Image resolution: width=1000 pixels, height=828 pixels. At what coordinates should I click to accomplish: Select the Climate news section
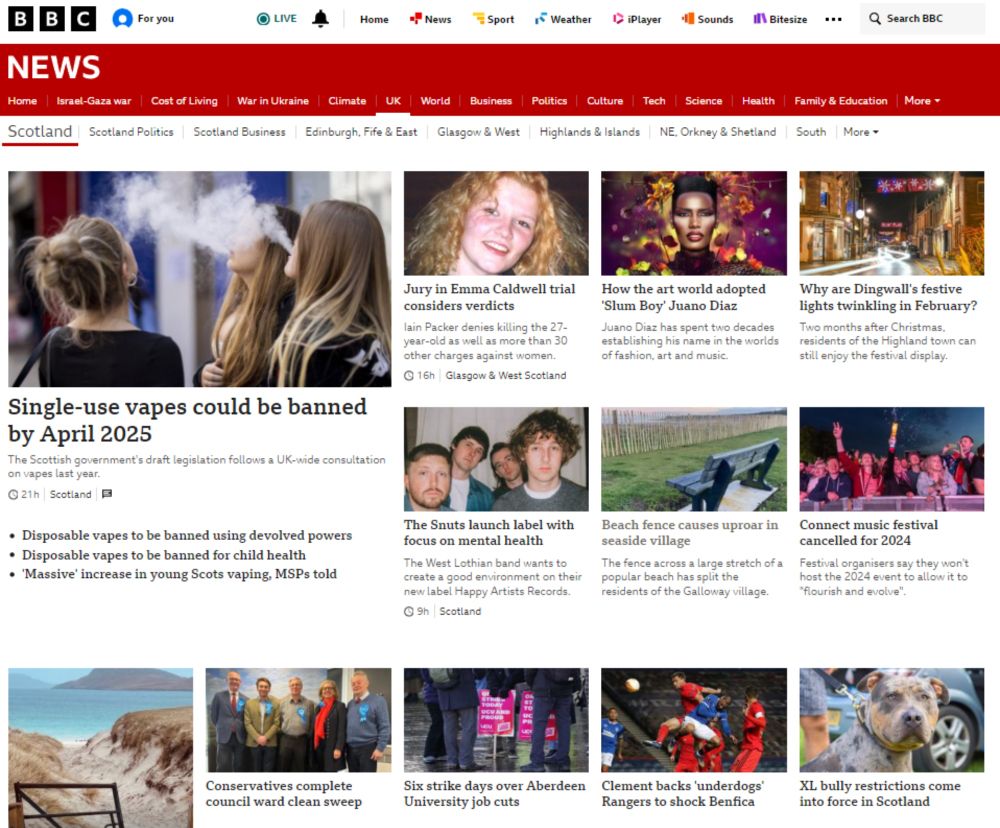coord(347,101)
